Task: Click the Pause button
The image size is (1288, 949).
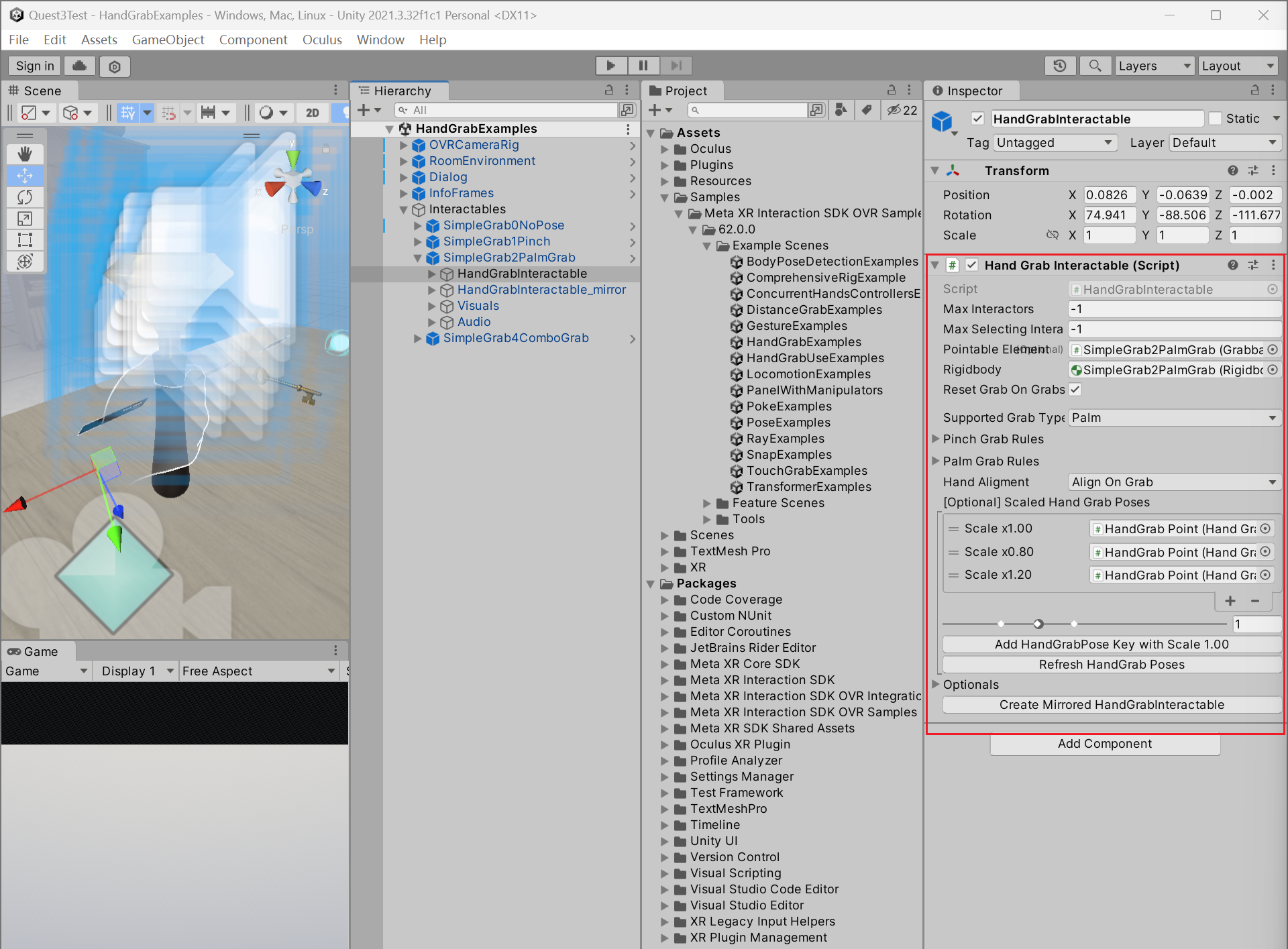Action: [x=643, y=65]
